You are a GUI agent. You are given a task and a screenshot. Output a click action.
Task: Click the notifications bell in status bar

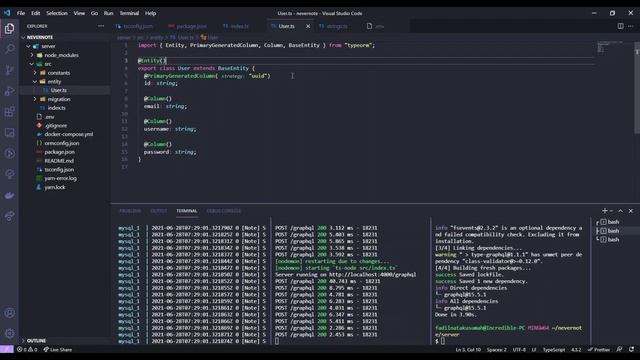(x=631, y=349)
